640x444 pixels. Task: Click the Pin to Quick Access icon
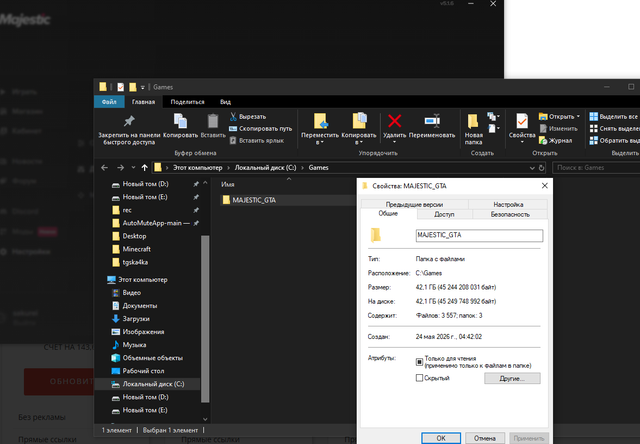click(x=129, y=121)
